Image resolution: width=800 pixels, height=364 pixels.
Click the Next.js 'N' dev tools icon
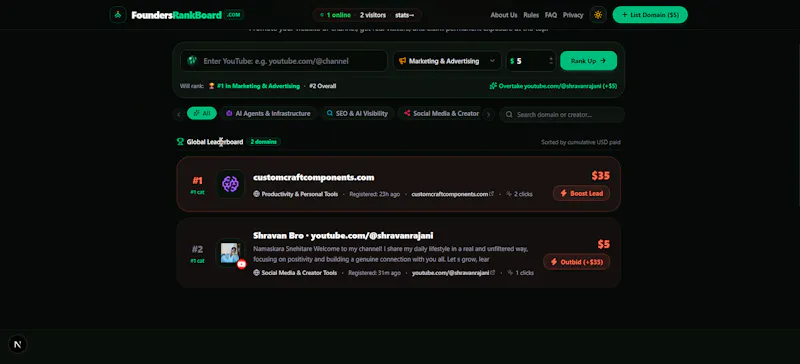pos(18,345)
